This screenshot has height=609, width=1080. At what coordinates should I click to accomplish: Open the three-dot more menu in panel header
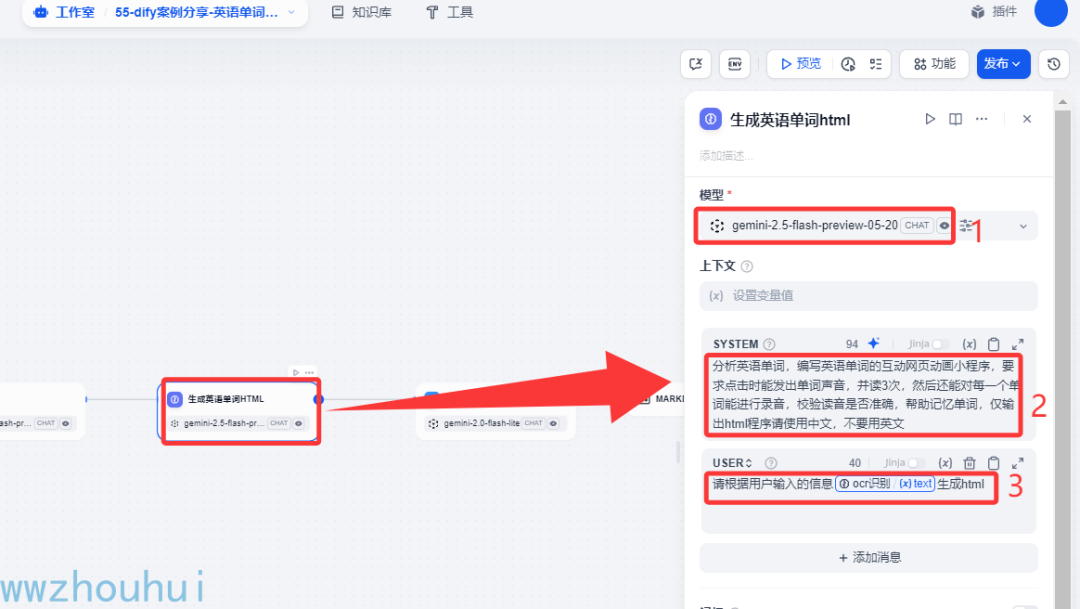point(982,119)
